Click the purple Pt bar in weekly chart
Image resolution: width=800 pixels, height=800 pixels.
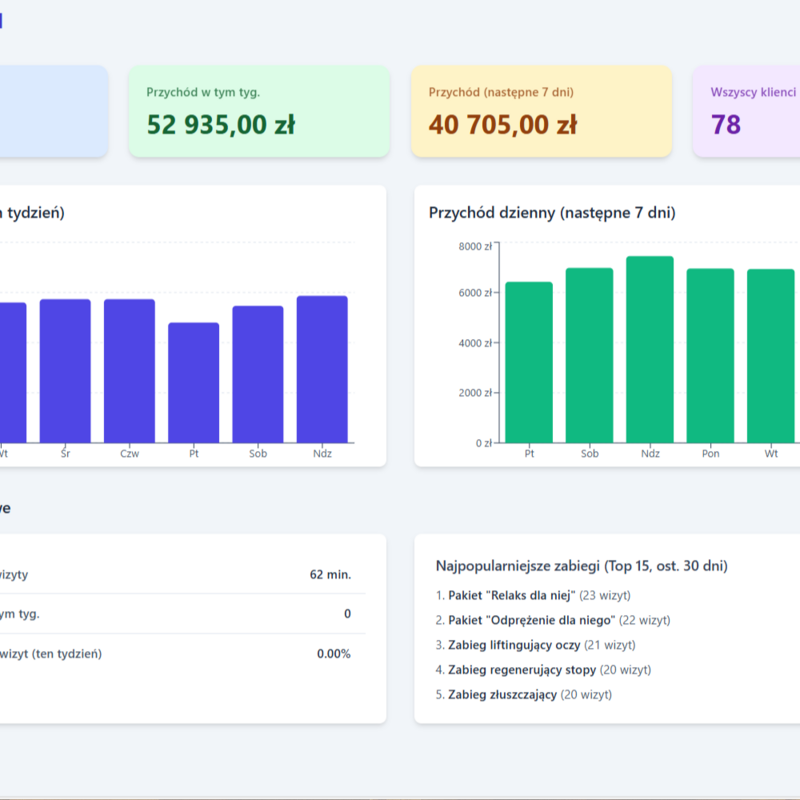(193, 383)
